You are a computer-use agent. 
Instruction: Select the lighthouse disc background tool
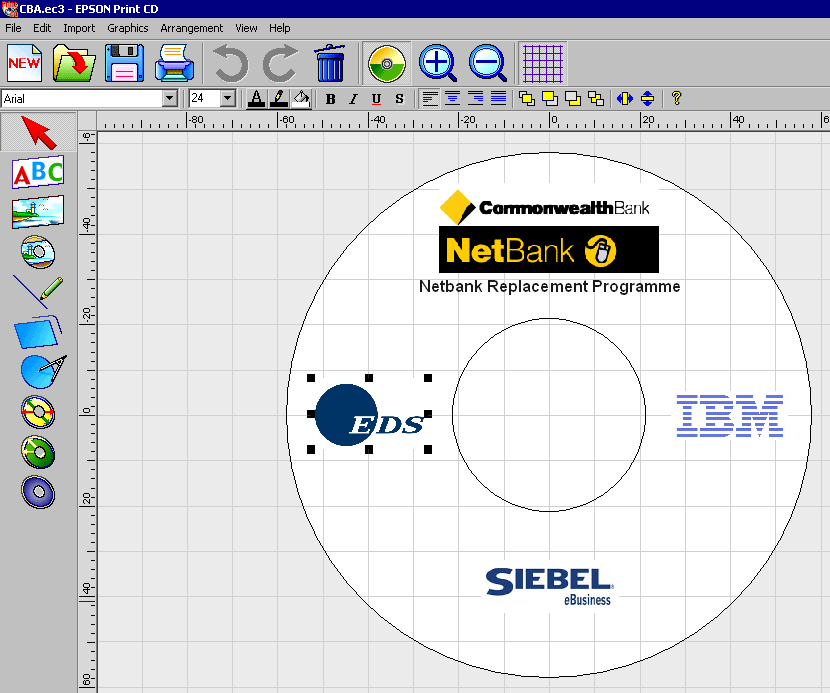tap(38, 252)
